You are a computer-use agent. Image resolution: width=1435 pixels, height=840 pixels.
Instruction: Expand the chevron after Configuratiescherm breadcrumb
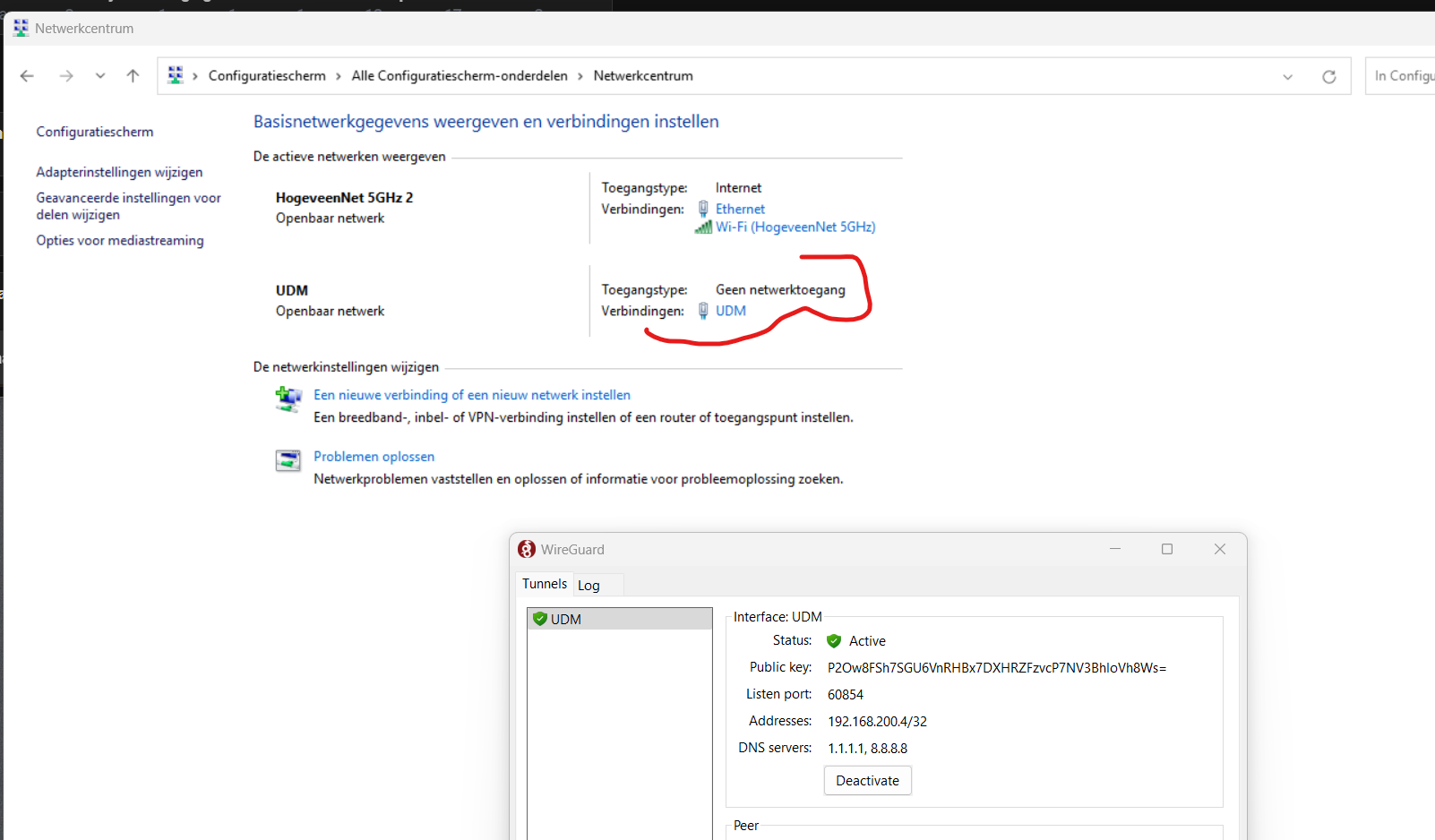tap(339, 76)
